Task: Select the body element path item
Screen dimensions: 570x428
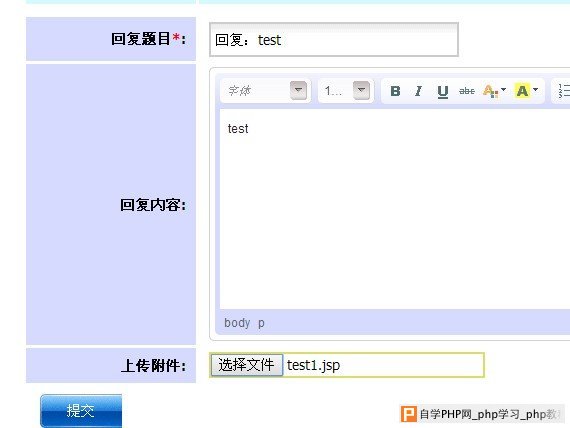Action: pyautogui.click(x=237, y=323)
